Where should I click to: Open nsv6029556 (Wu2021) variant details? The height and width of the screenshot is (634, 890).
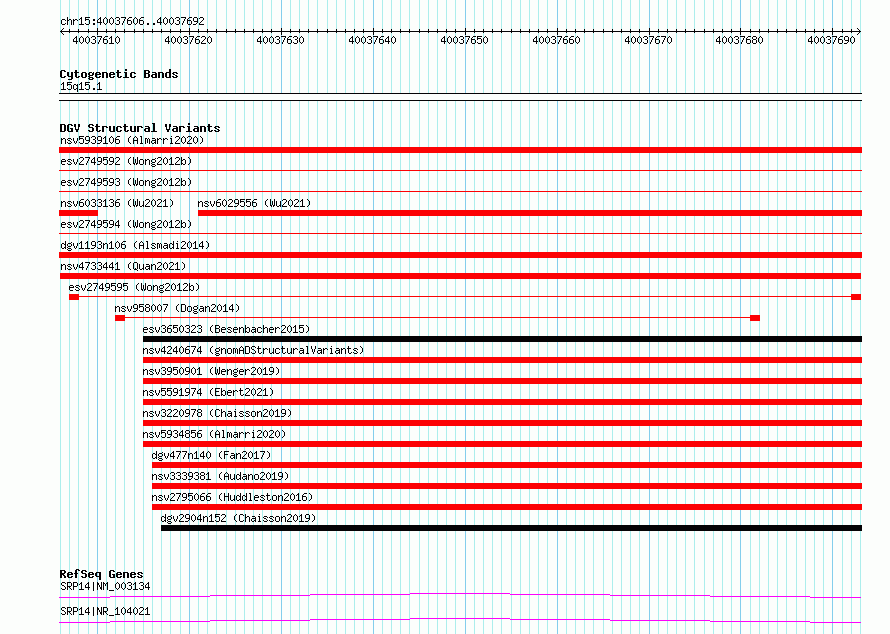[x=254, y=203]
